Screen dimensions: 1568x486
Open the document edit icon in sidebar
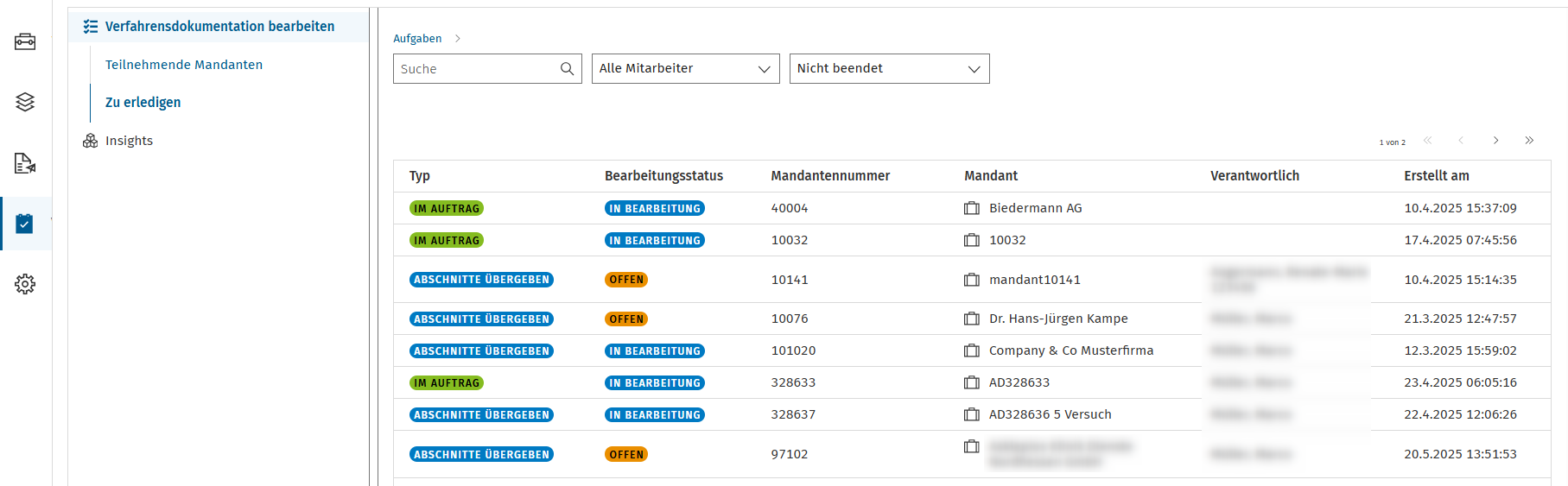pyautogui.click(x=25, y=163)
